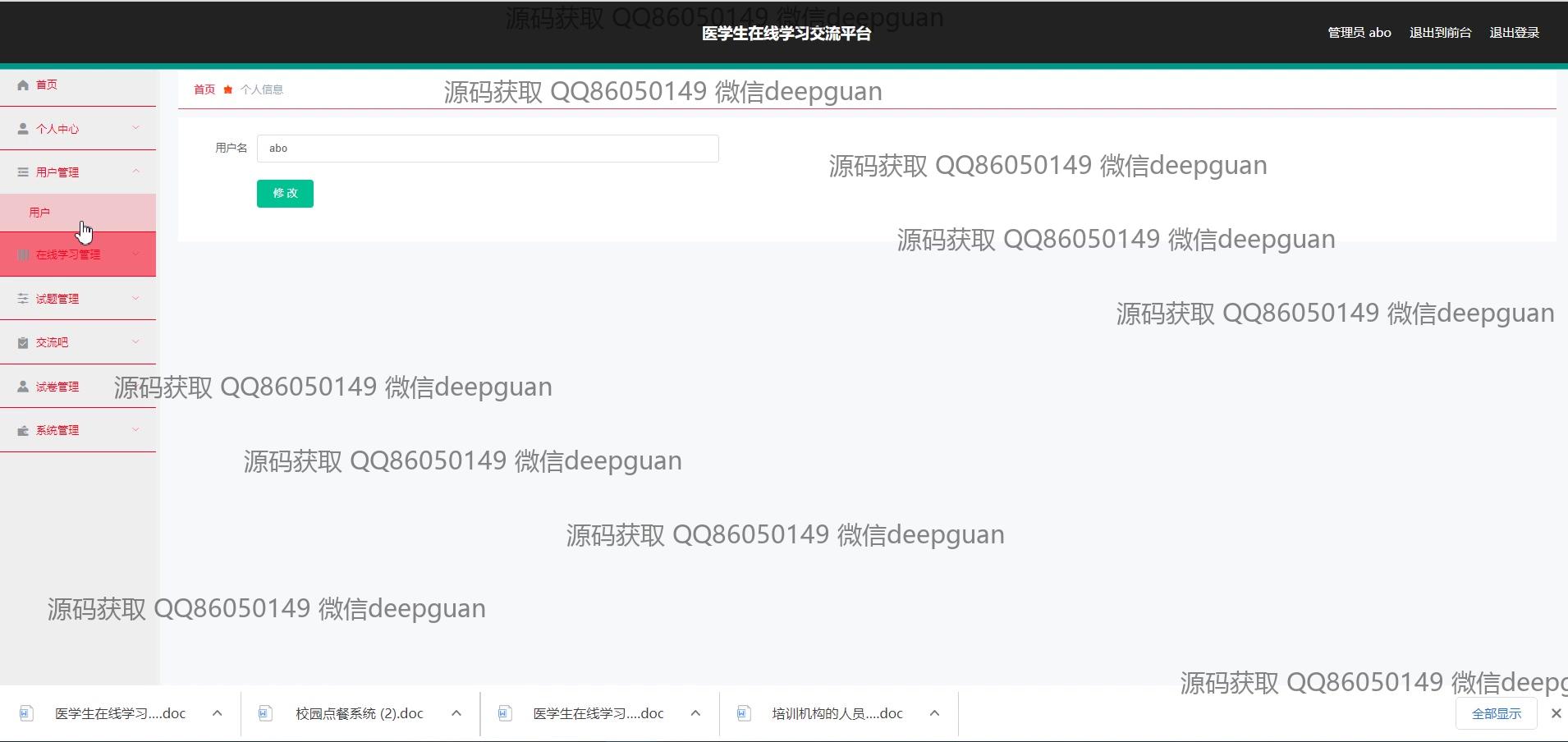Click the icon beside 系统管理
This screenshot has width=1568, height=742.
pyautogui.click(x=23, y=431)
